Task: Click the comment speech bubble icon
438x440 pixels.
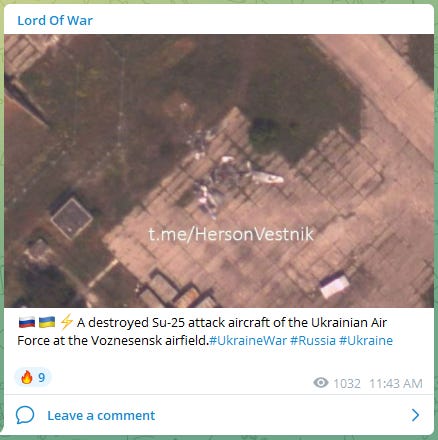Action: (25, 415)
